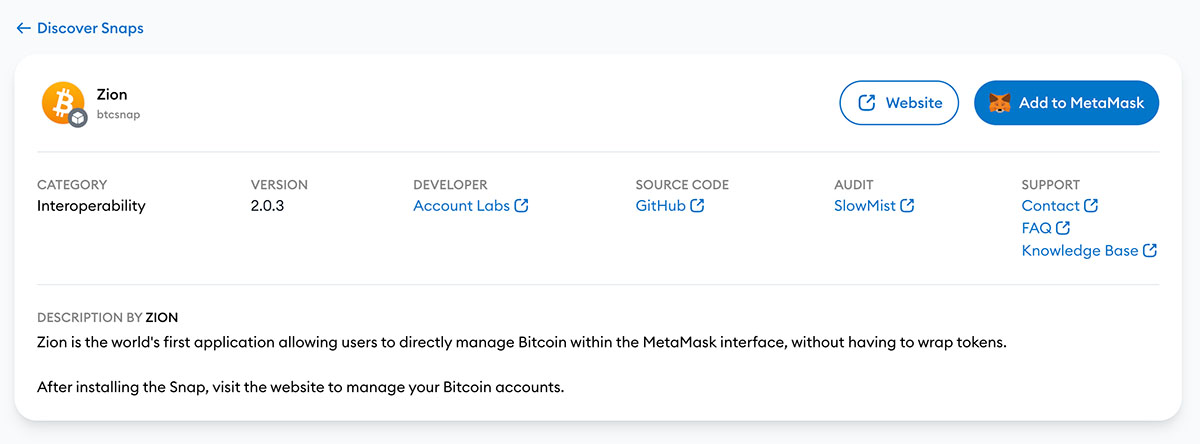Open the Account Labs developer link
Image resolution: width=1200 pixels, height=444 pixels.
[461, 206]
